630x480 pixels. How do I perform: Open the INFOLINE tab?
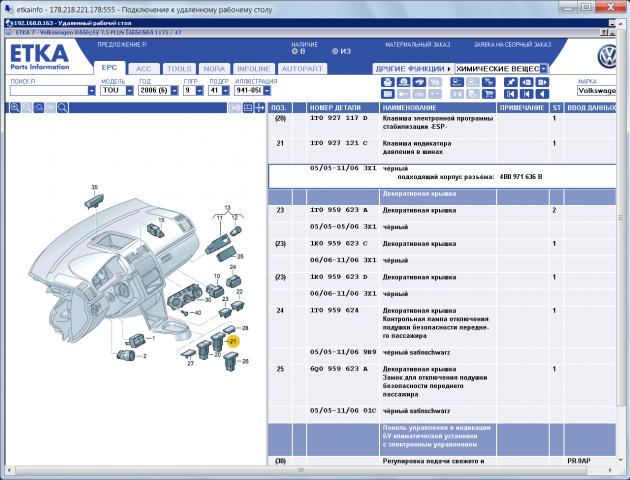click(254, 69)
